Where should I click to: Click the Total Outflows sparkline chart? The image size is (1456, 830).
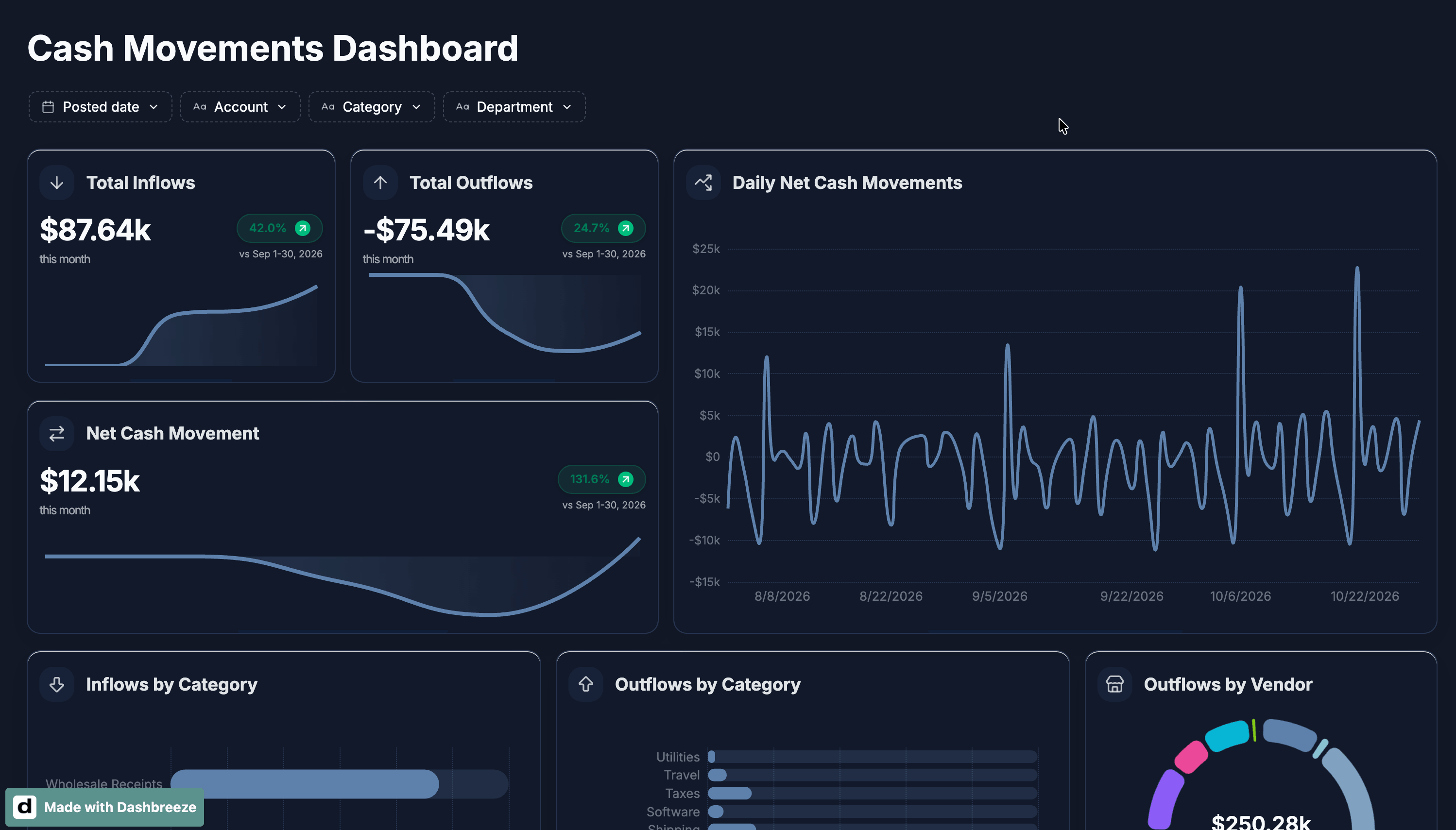click(x=505, y=312)
